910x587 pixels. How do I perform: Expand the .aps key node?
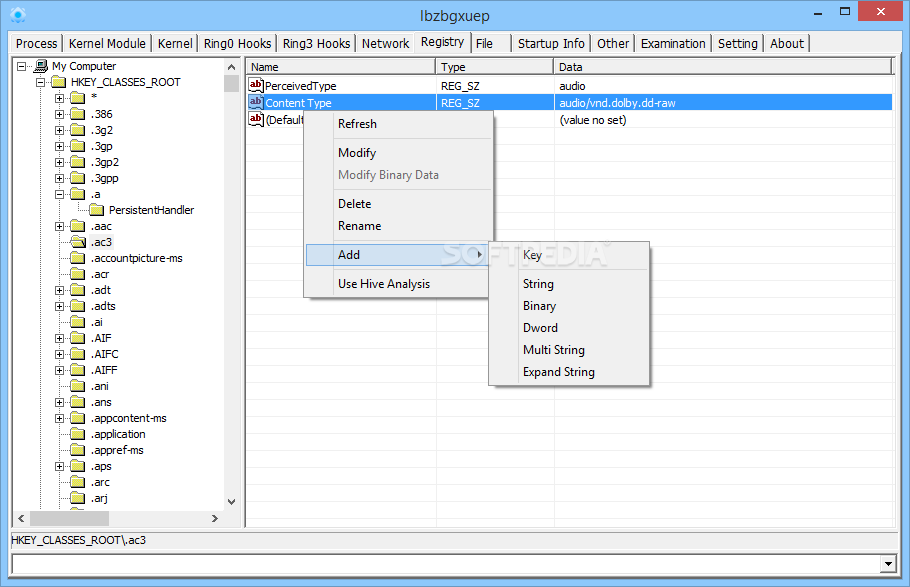(x=59, y=466)
